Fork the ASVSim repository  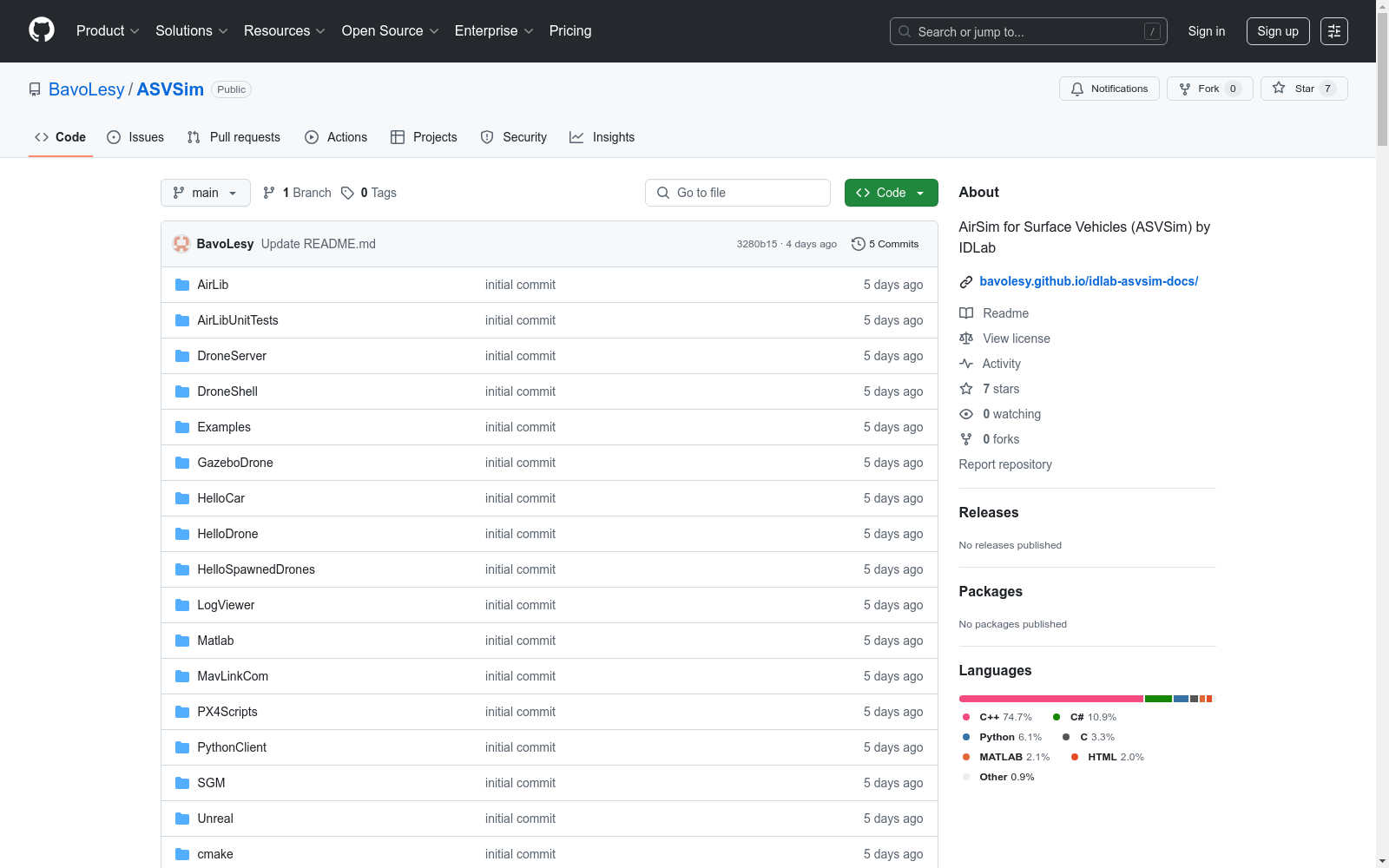click(x=1210, y=89)
